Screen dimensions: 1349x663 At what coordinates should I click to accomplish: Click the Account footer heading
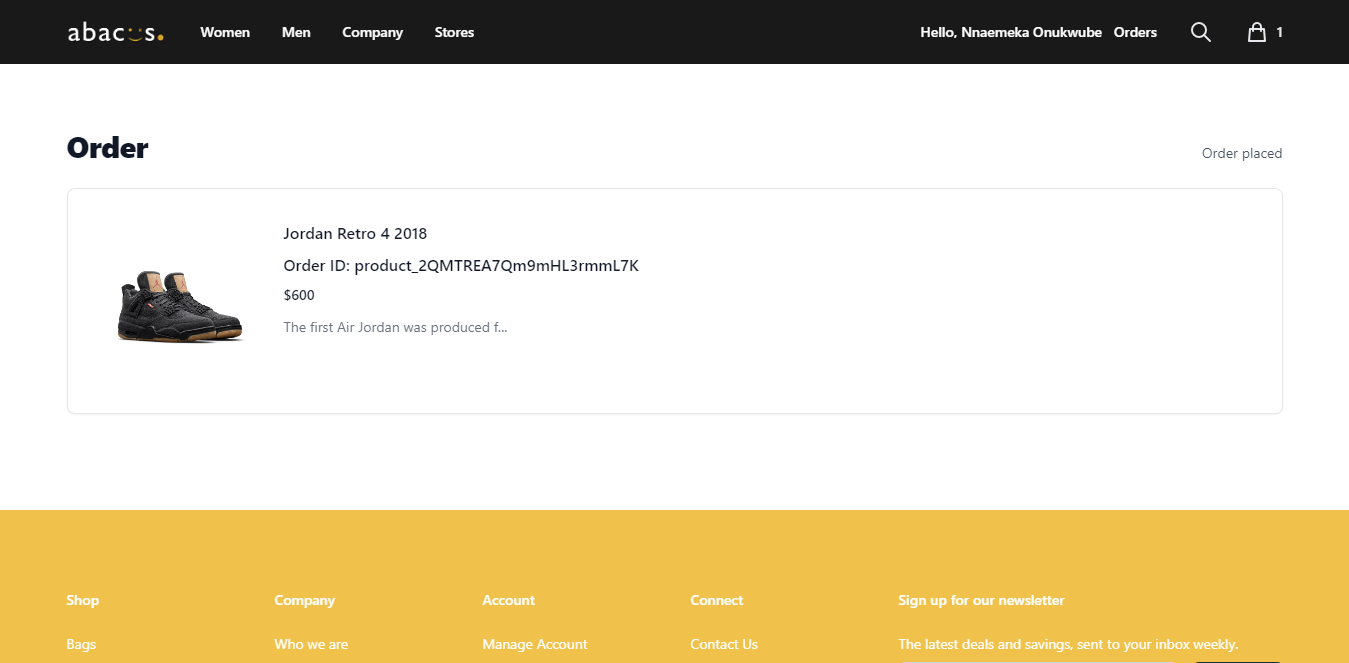pos(508,600)
